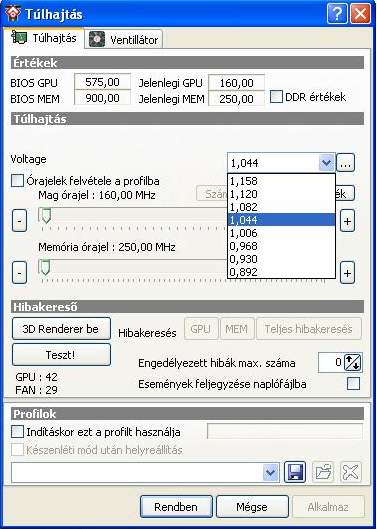Select the Túlhajtás tab
377x529 pixels.
click(43, 38)
